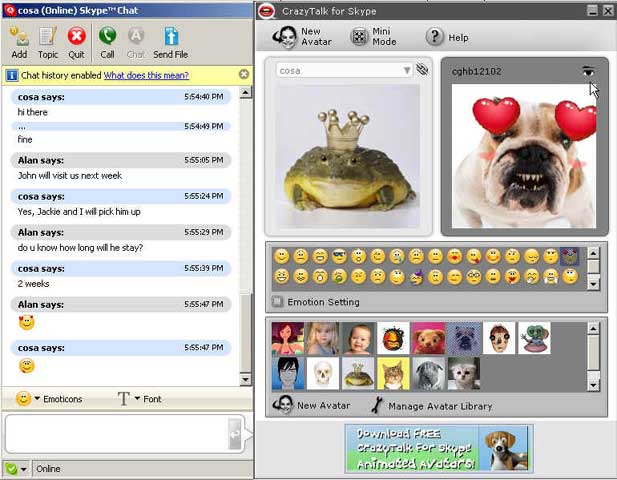Choose the green alien avatar thumbnail
Viewport: 617px width, 480px height.
(534, 338)
